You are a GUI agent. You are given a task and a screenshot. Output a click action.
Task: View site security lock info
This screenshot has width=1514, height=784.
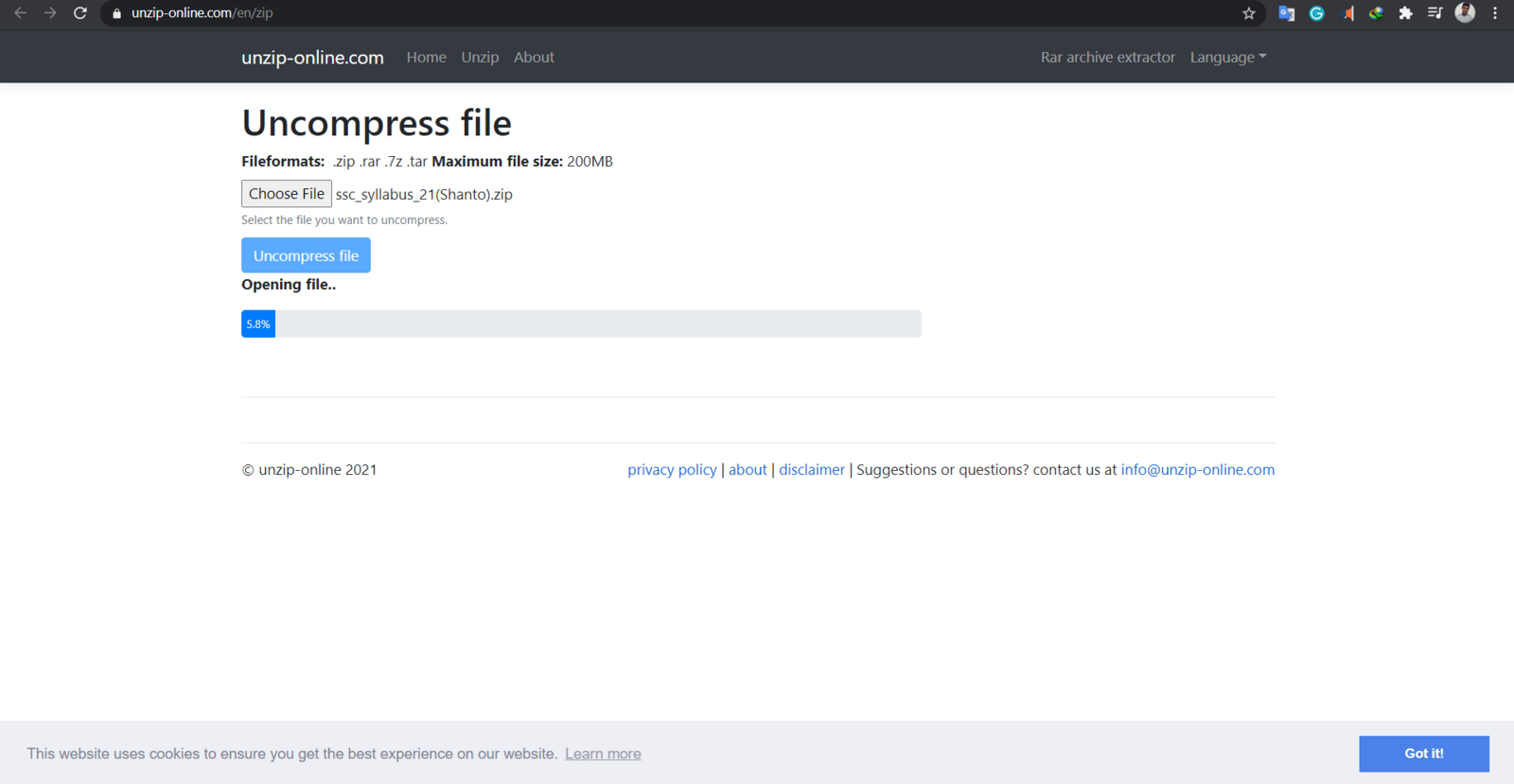pos(117,13)
